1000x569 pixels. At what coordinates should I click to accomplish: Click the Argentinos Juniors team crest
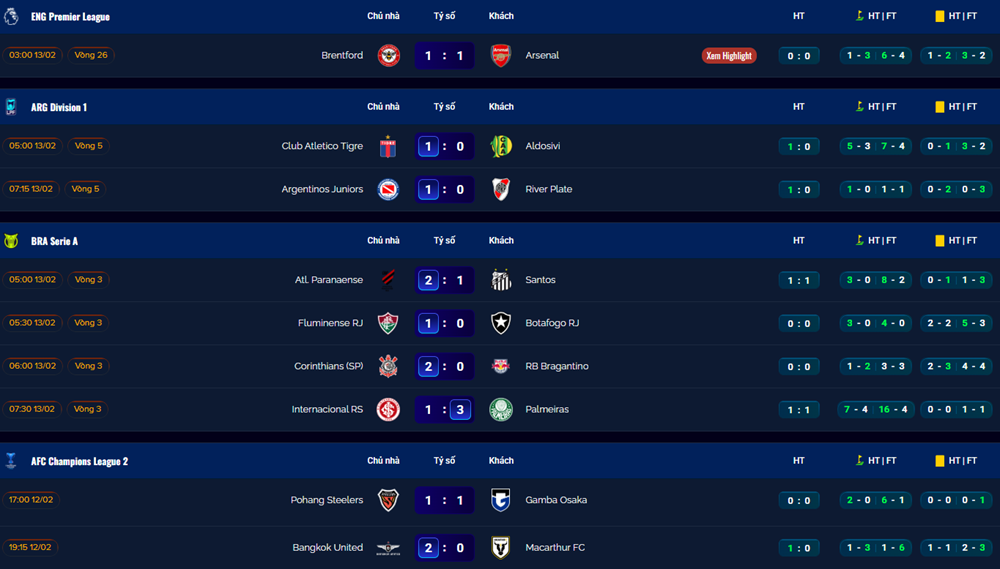388,189
